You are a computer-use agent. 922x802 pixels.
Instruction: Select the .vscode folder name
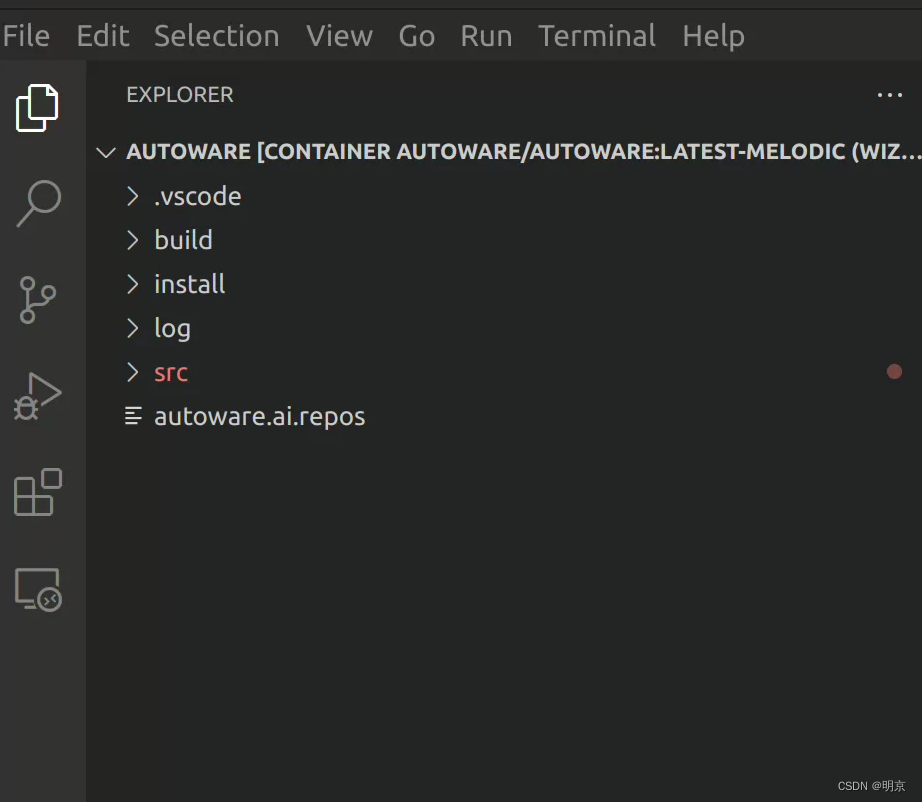pyautogui.click(x=198, y=196)
